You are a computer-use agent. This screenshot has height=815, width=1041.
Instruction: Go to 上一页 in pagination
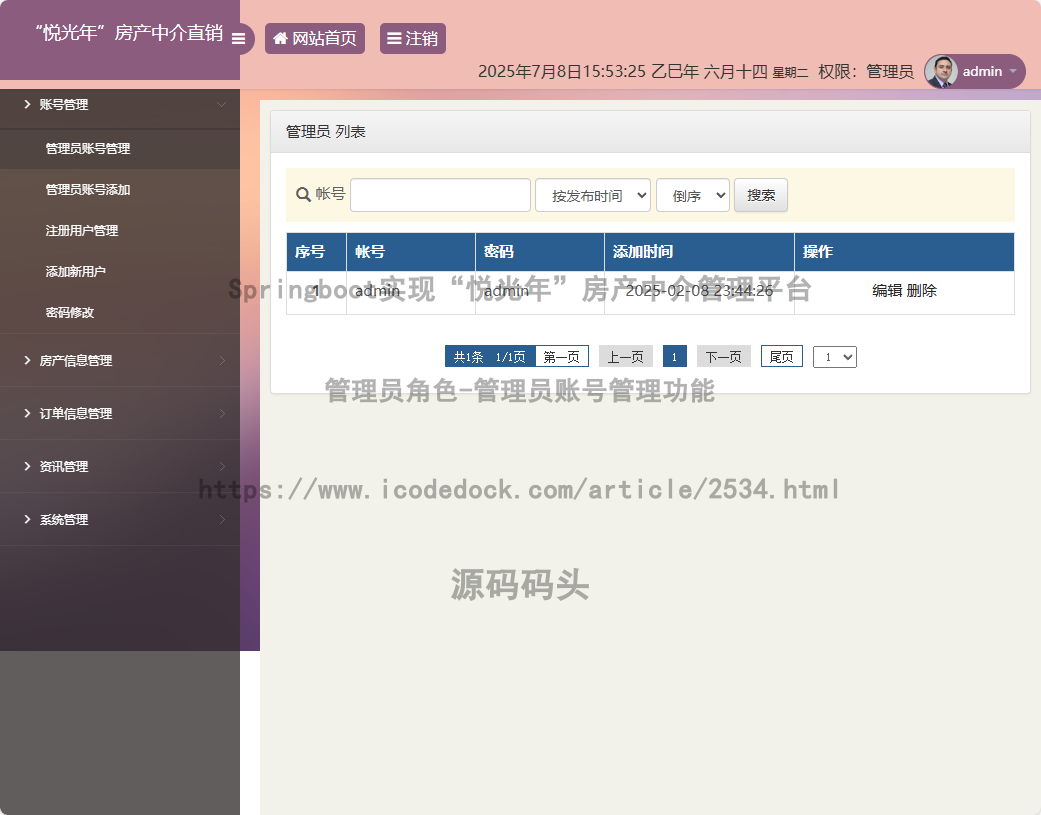[x=626, y=357]
